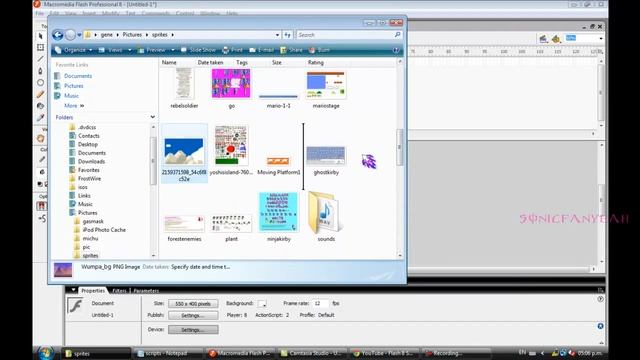
Task: Open the stage zoom percentage dropdown
Action: pos(601,38)
